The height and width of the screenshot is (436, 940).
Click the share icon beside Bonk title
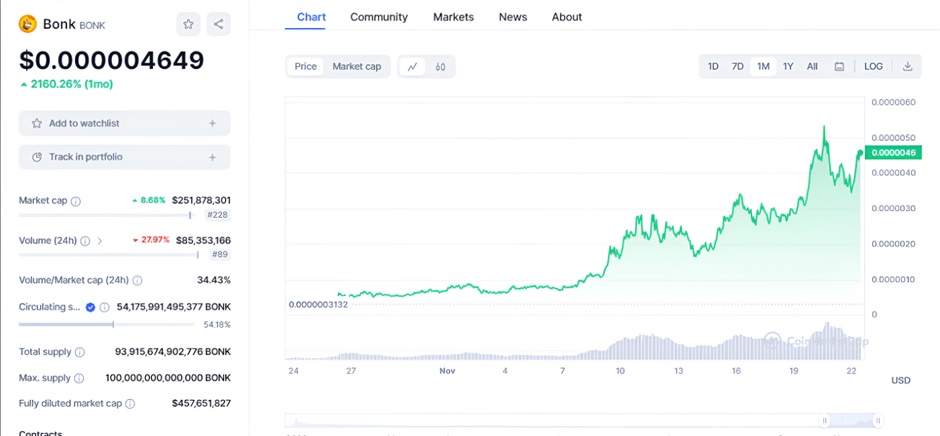(x=219, y=24)
